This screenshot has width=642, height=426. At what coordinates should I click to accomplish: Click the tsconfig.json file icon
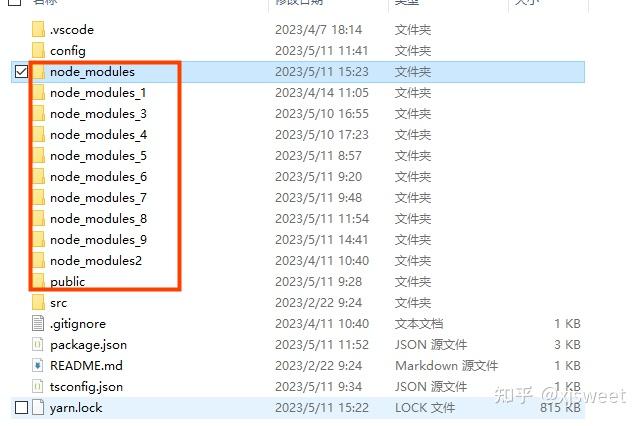(x=38, y=386)
